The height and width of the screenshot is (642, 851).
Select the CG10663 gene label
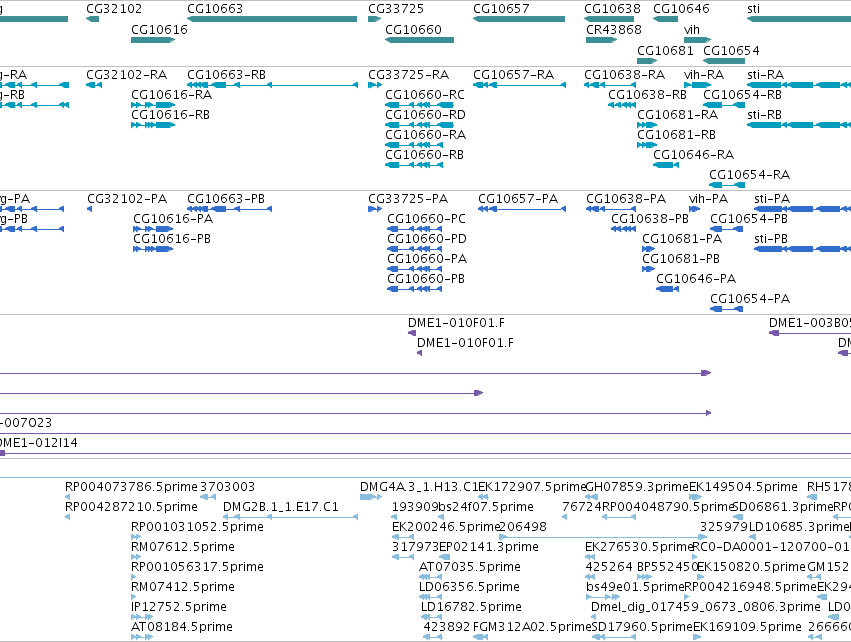click(215, 9)
